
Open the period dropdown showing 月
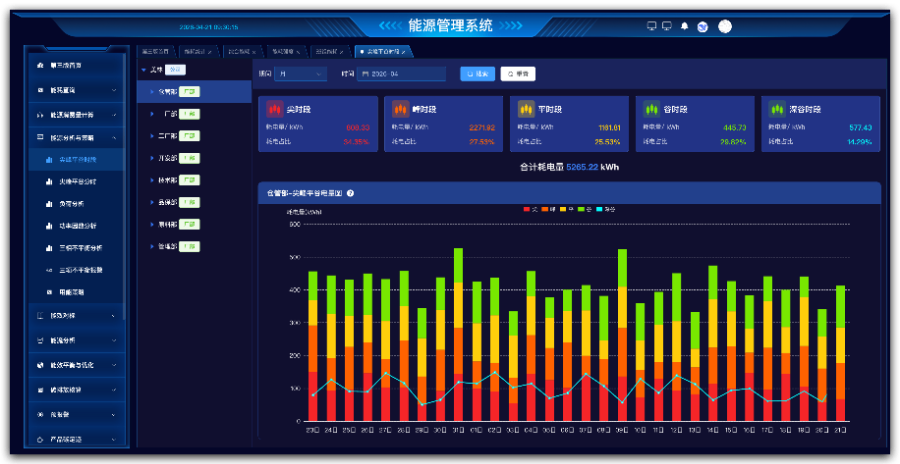pyautogui.click(x=301, y=74)
